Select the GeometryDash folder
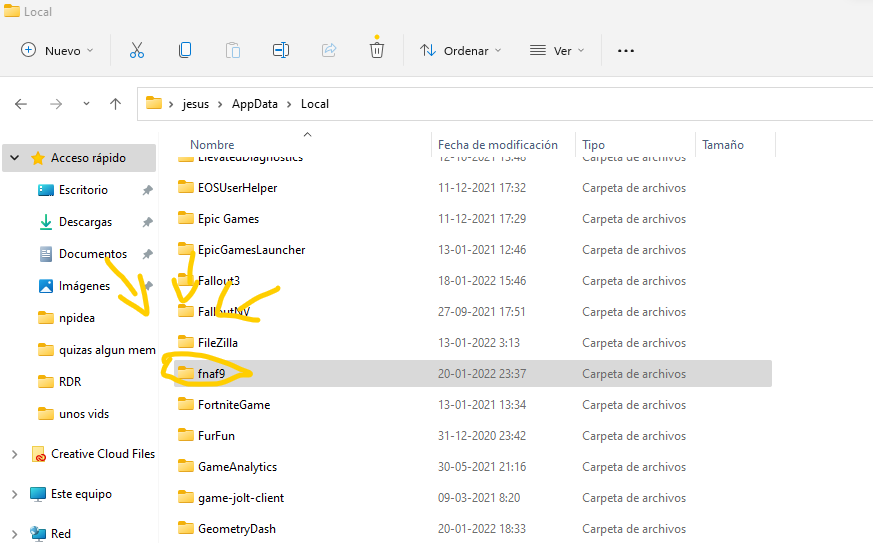Viewport: 873px width, 543px height. click(x=237, y=529)
